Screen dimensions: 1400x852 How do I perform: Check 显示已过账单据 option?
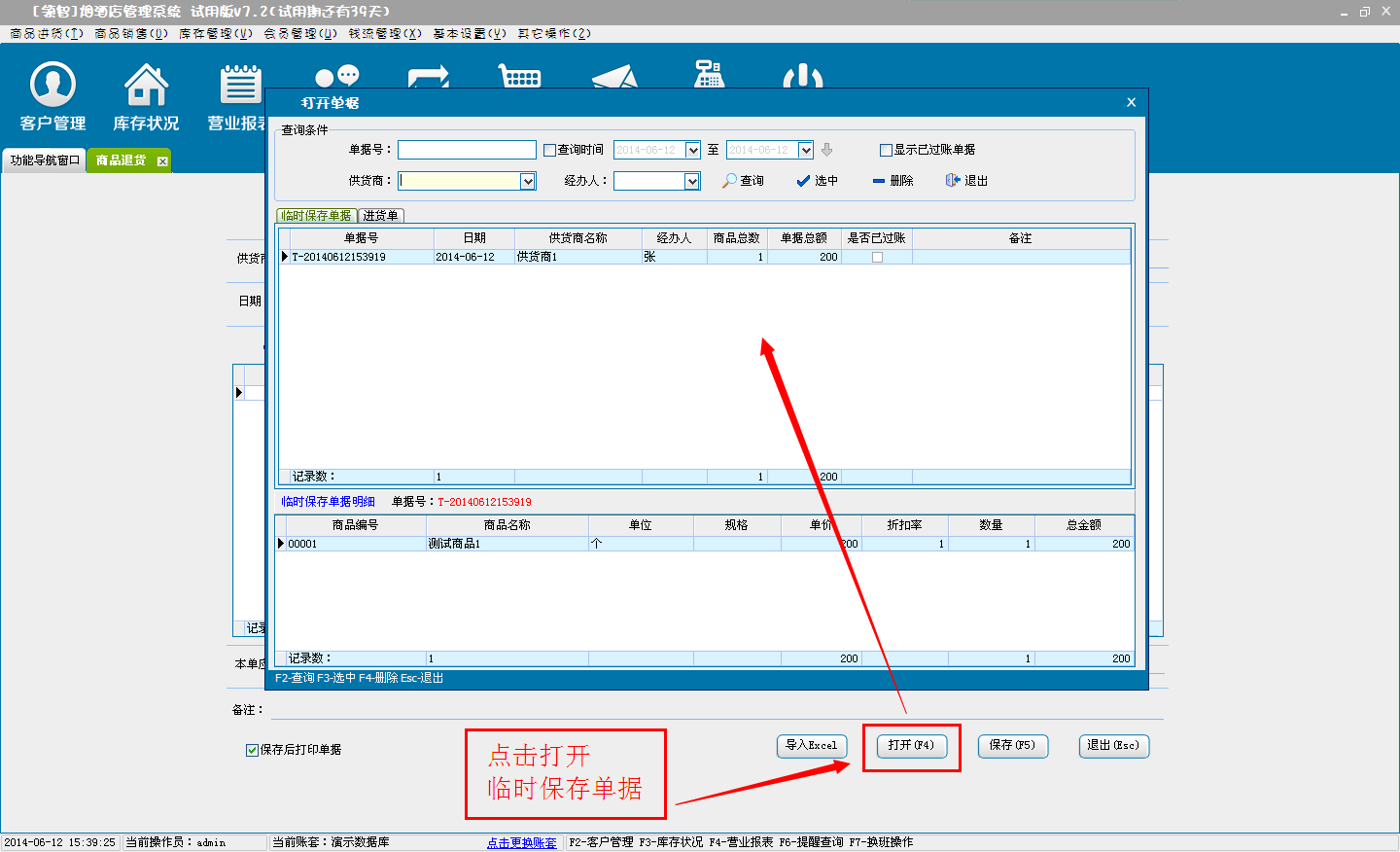pyautogui.click(x=886, y=150)
